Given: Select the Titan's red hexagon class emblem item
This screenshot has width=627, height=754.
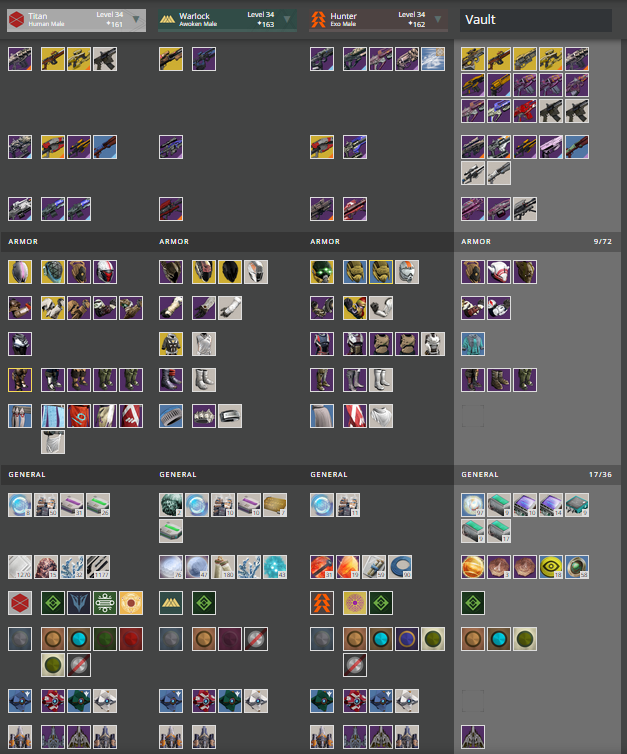Looking at the screenshot, I should pyautogui.click(x=20, y=603).
